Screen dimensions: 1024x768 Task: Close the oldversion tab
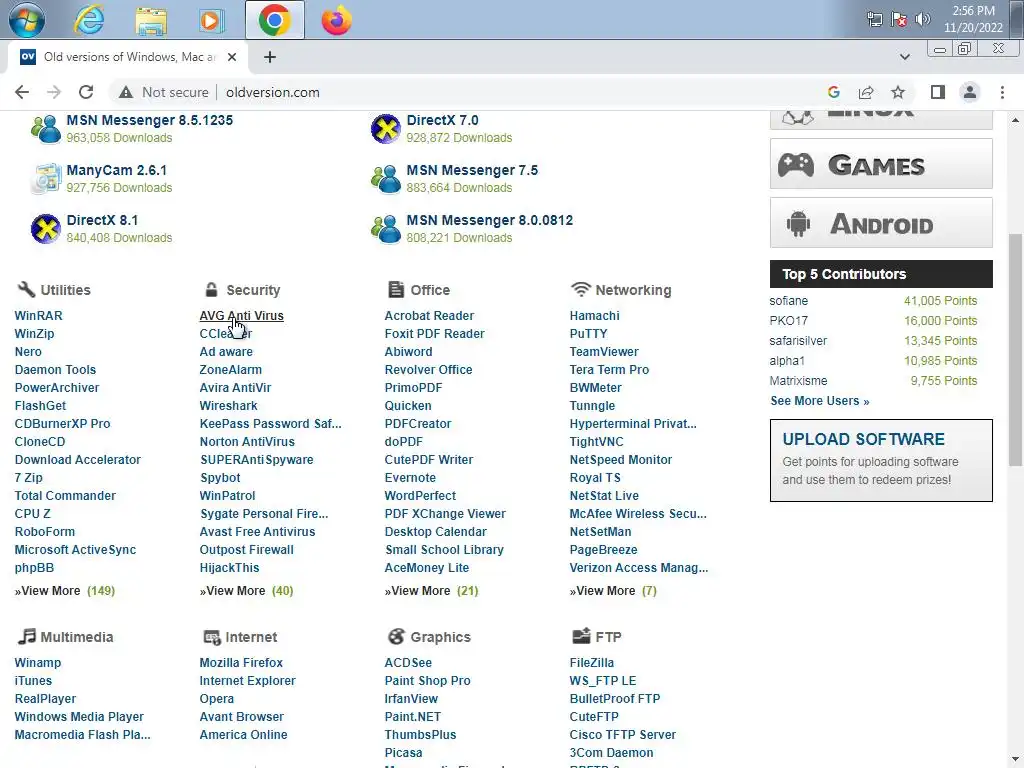pos(232,57)
